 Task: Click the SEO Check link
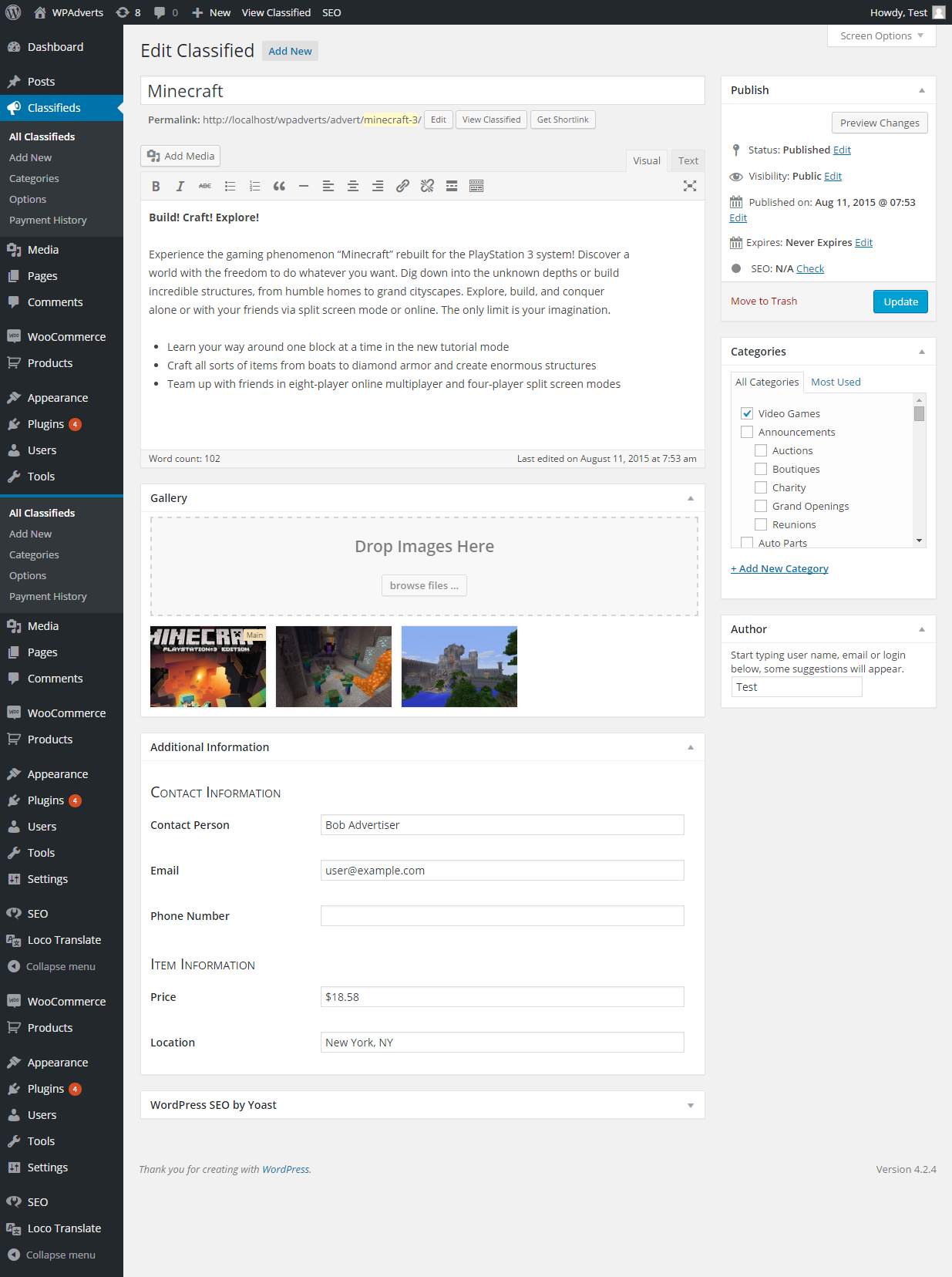pyautogui.click(x=810, y=268)
